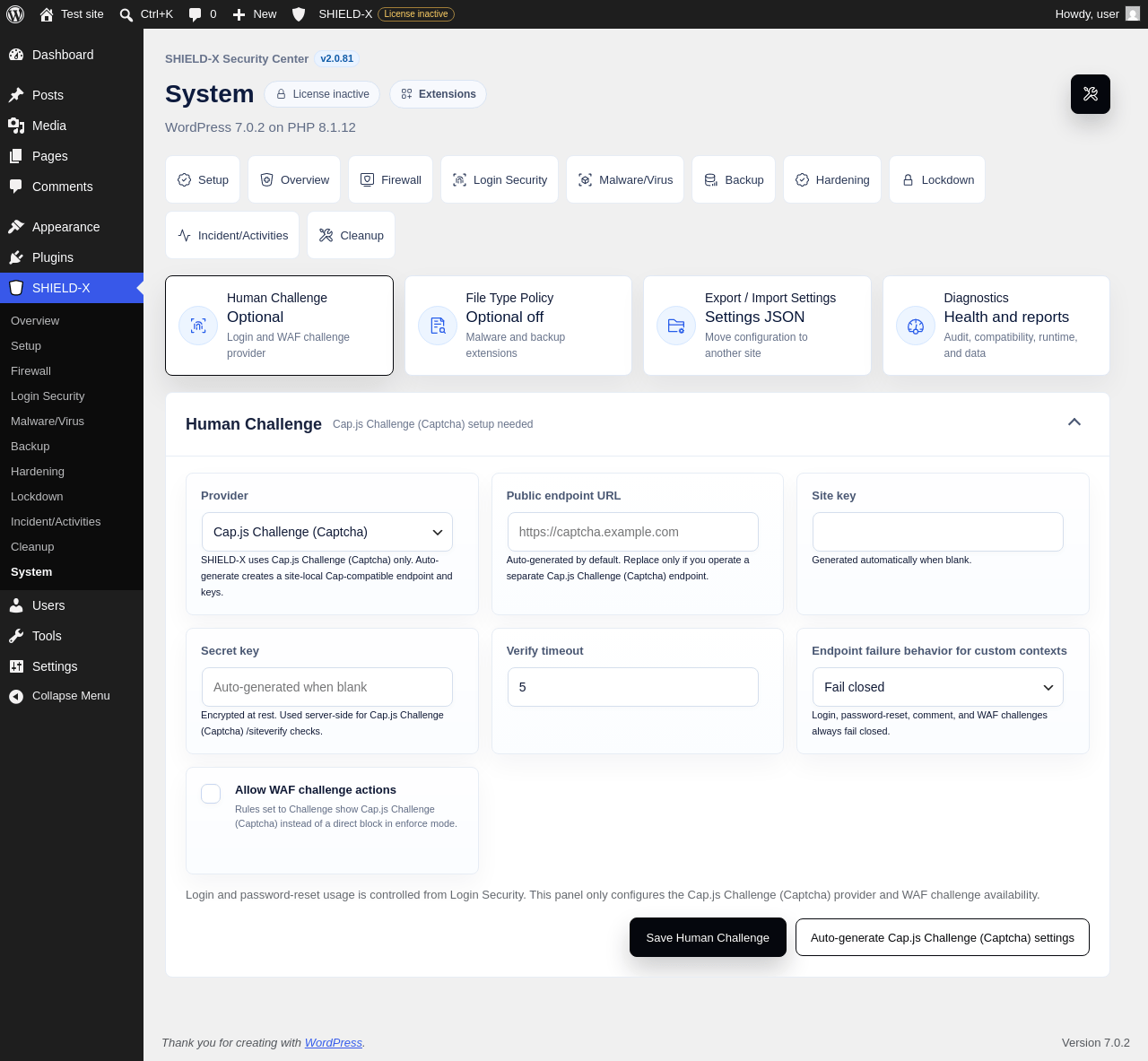Collapse the Human Challenge panel chevron
Screen dimensions: 1148x1061
(1074, 422)
